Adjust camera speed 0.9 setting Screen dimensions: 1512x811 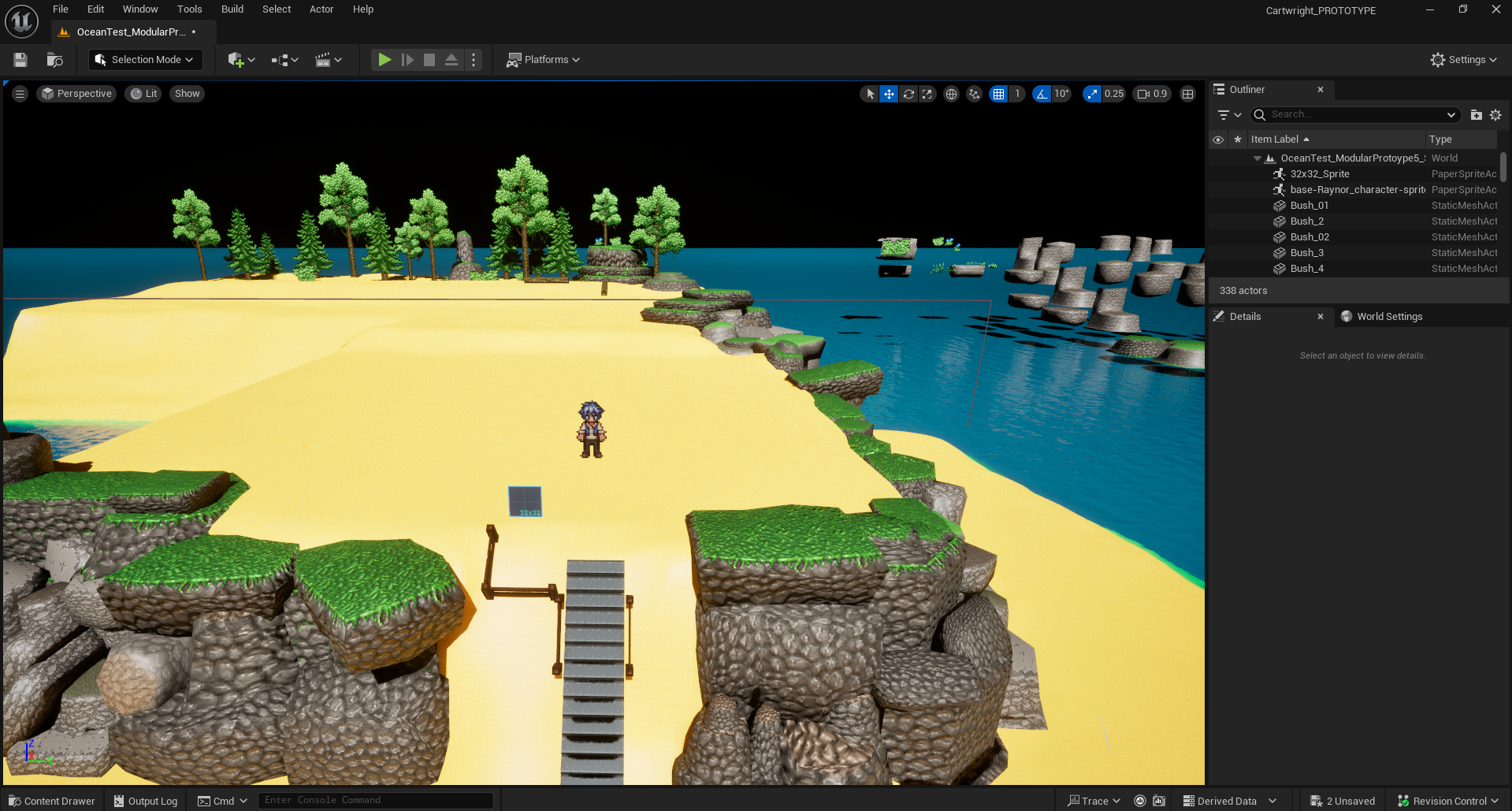coord(1152,94)
